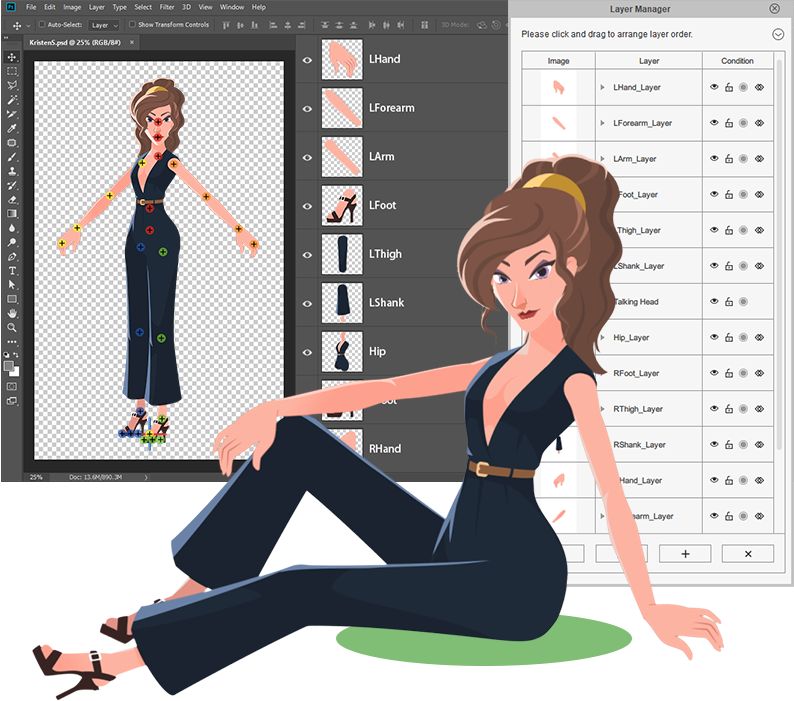
Task: Select the Horizontal Type tool
Action: click(12, 271)
